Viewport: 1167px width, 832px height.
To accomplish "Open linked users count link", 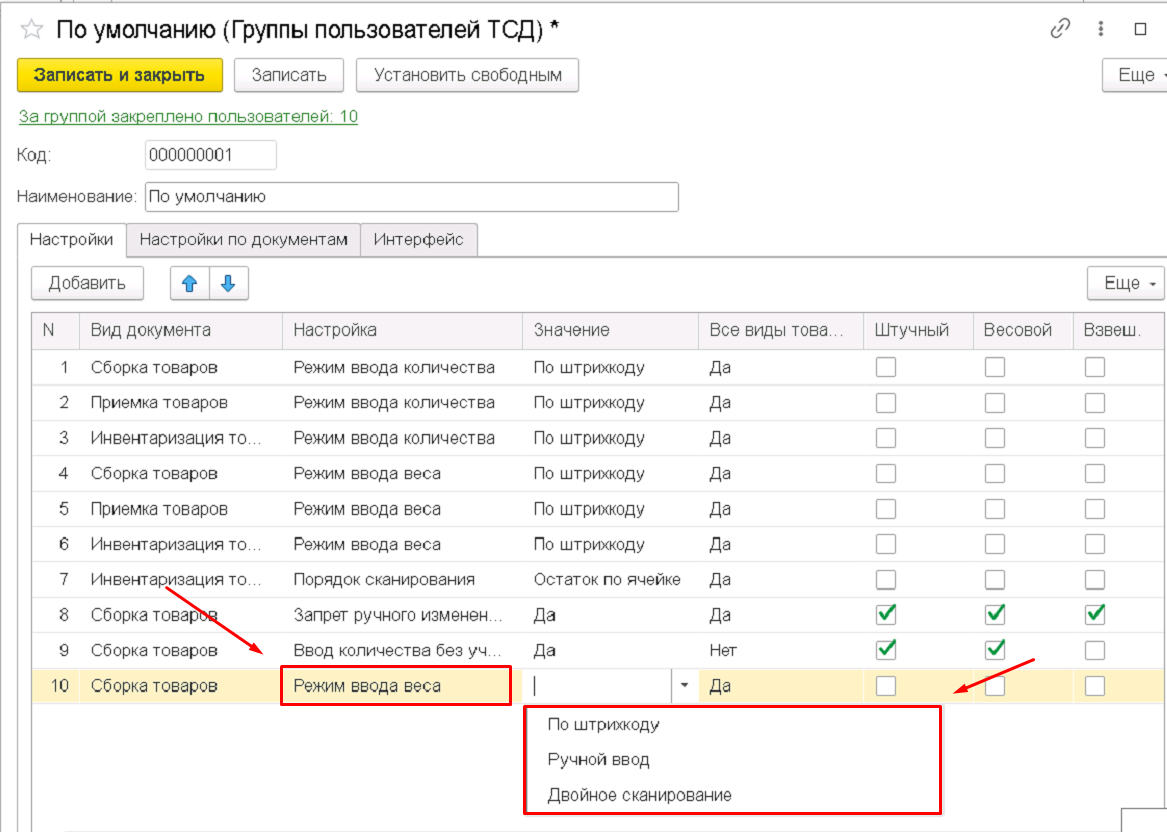I will pos(188,116).
